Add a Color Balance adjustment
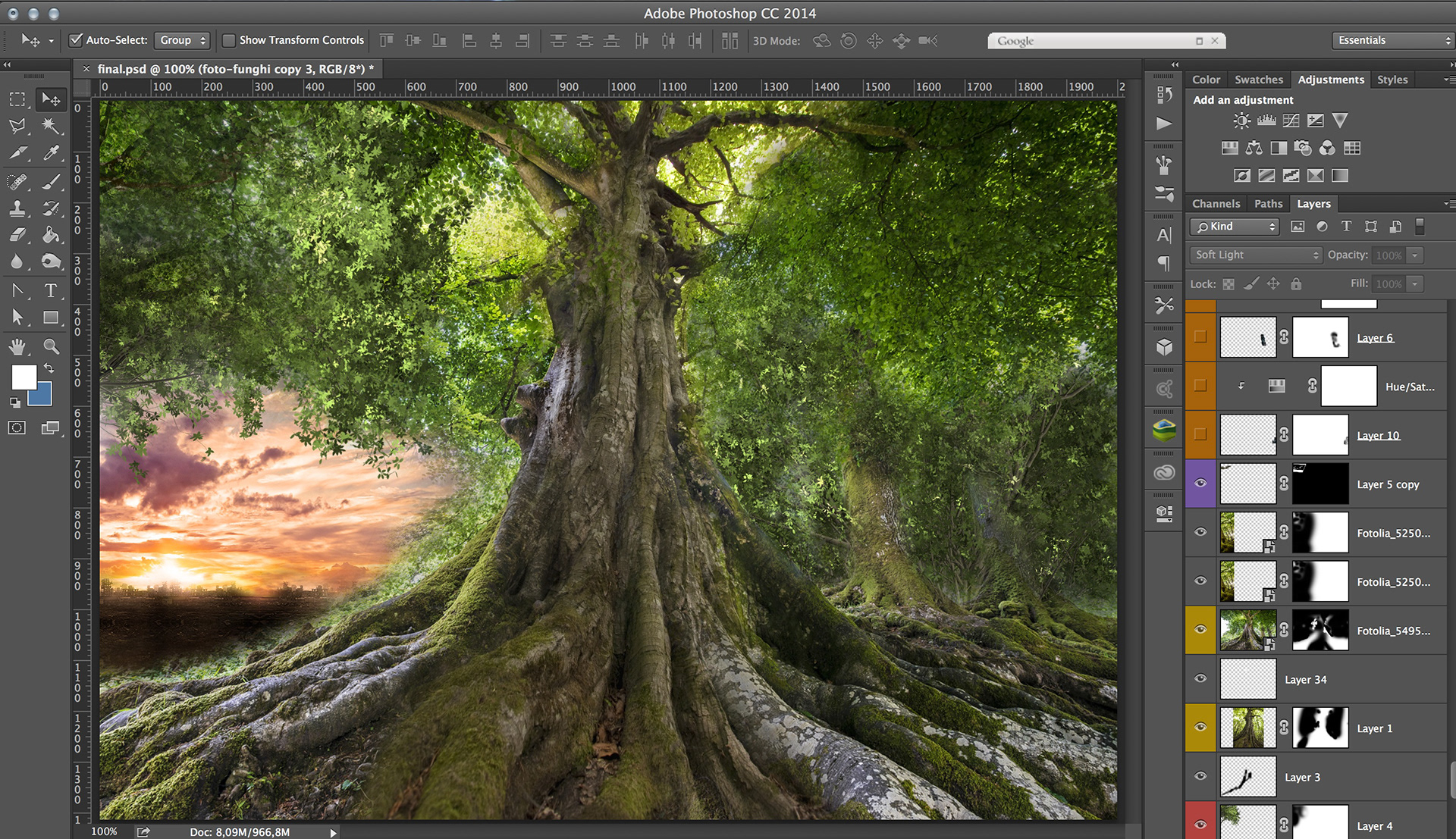 tap(1254, 148)
